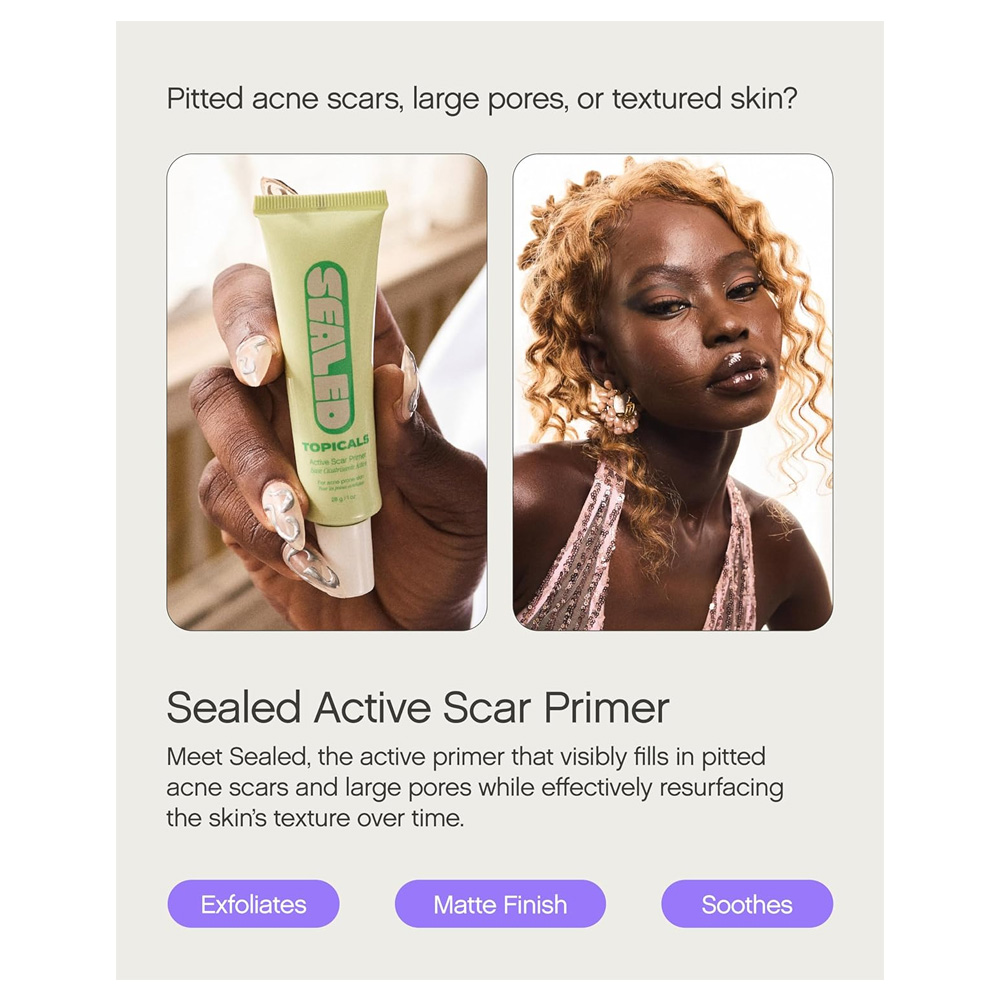Click the thumbnail with chrome nail art
Image resolution: width=1000 pixels, height=1000 pixels.
pos(256,359)
